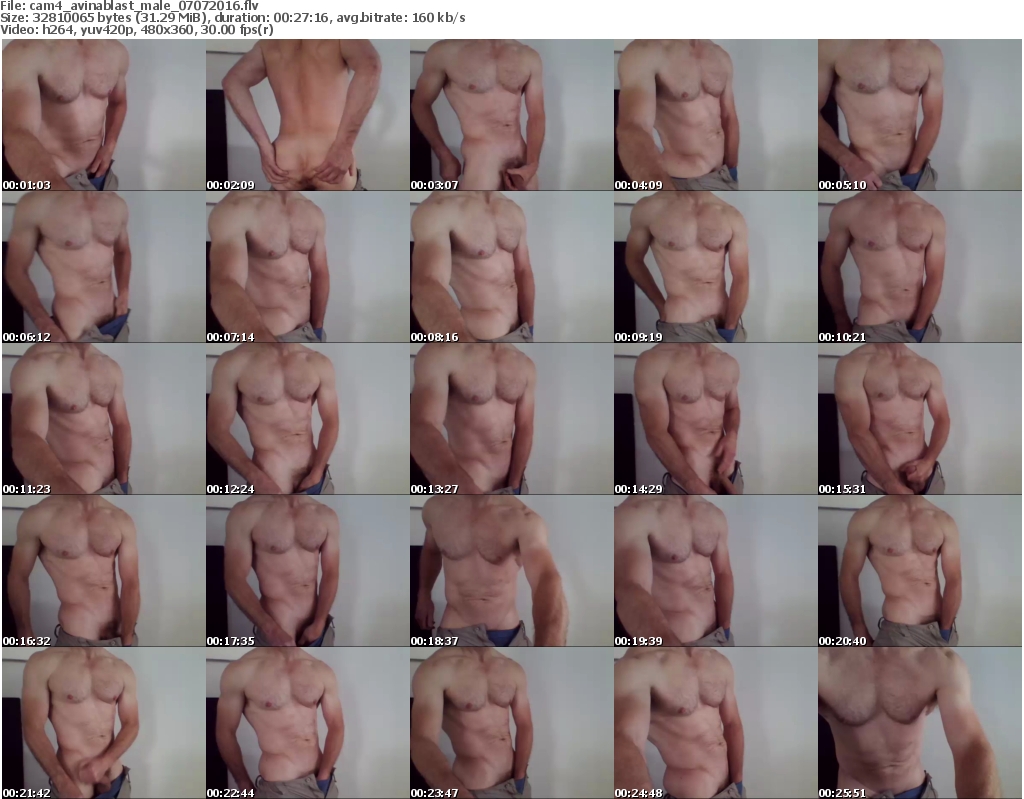This screenshot has width=1024, height=799.
Task: Click the frame timestamped 00:18:37
Action: click(512, 571)
